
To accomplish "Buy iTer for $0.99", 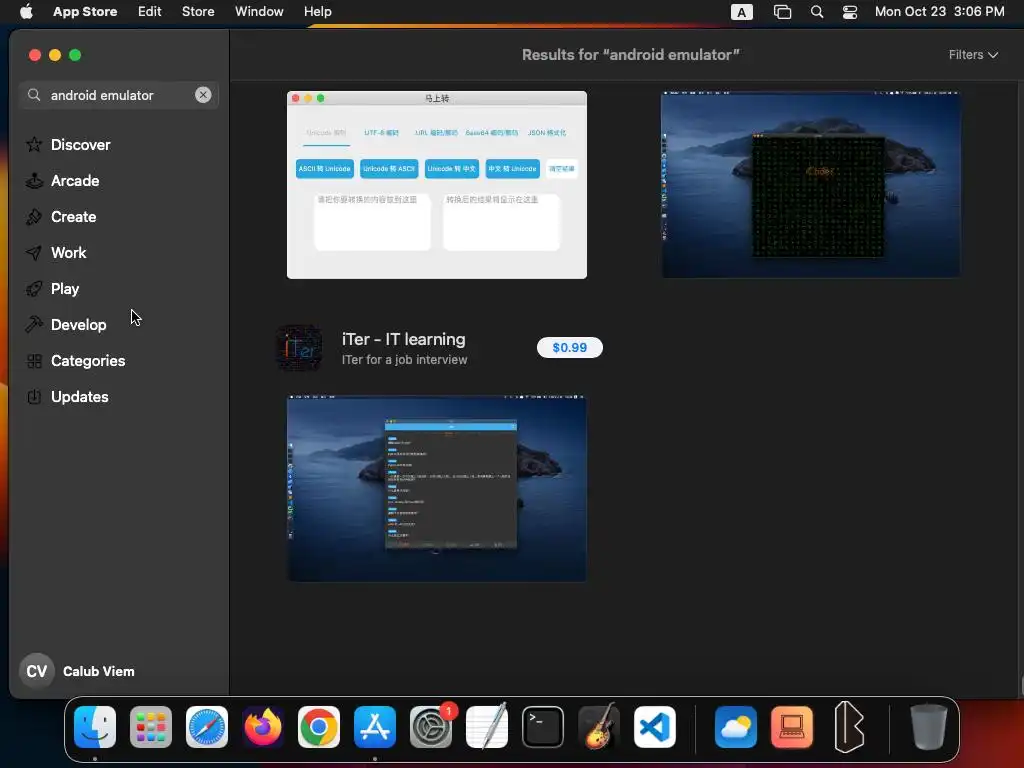I will click(569, 347).
